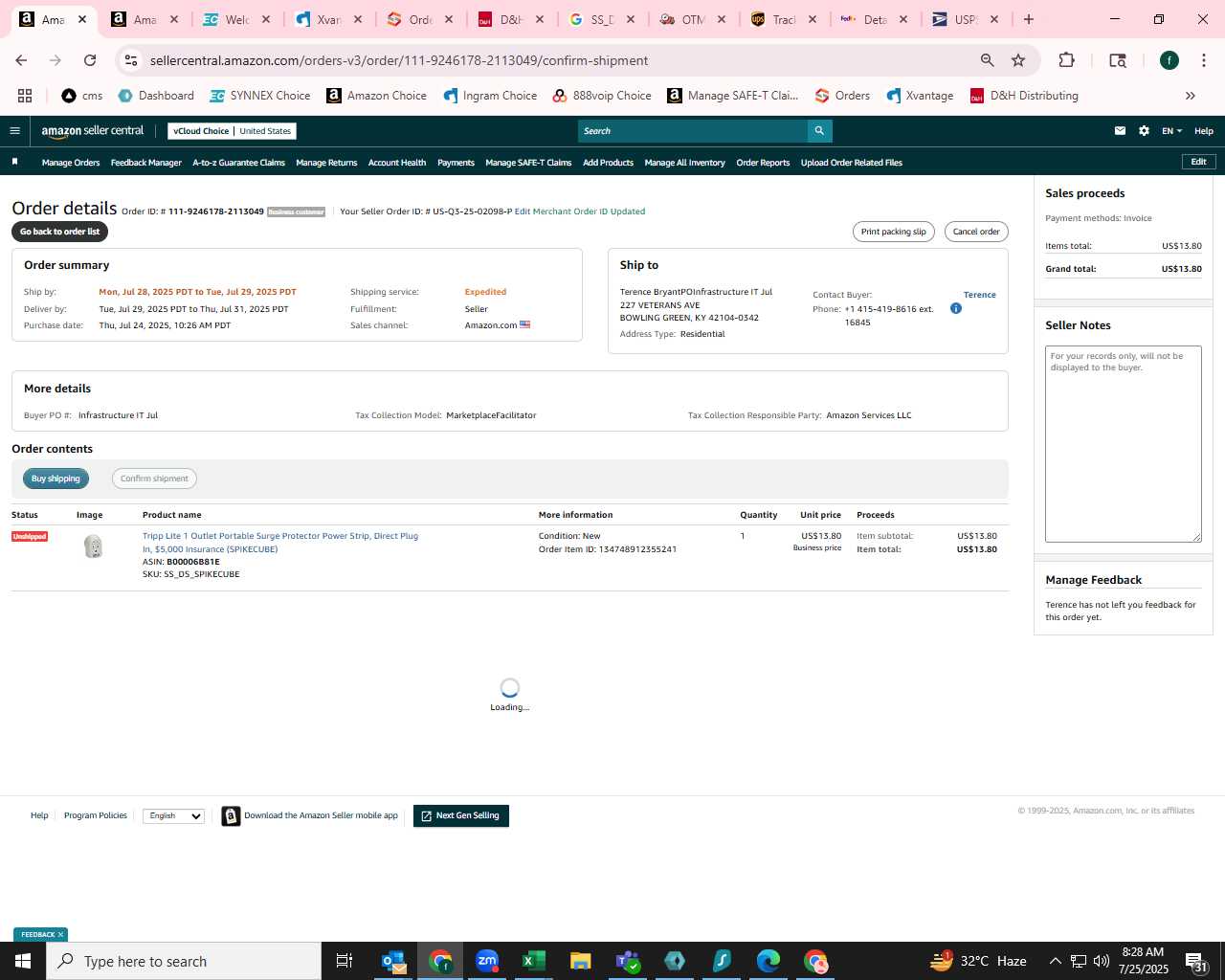Open Microsoft Teams from the taskbar
Screen dimensions: 1225x980
(628, 961)
